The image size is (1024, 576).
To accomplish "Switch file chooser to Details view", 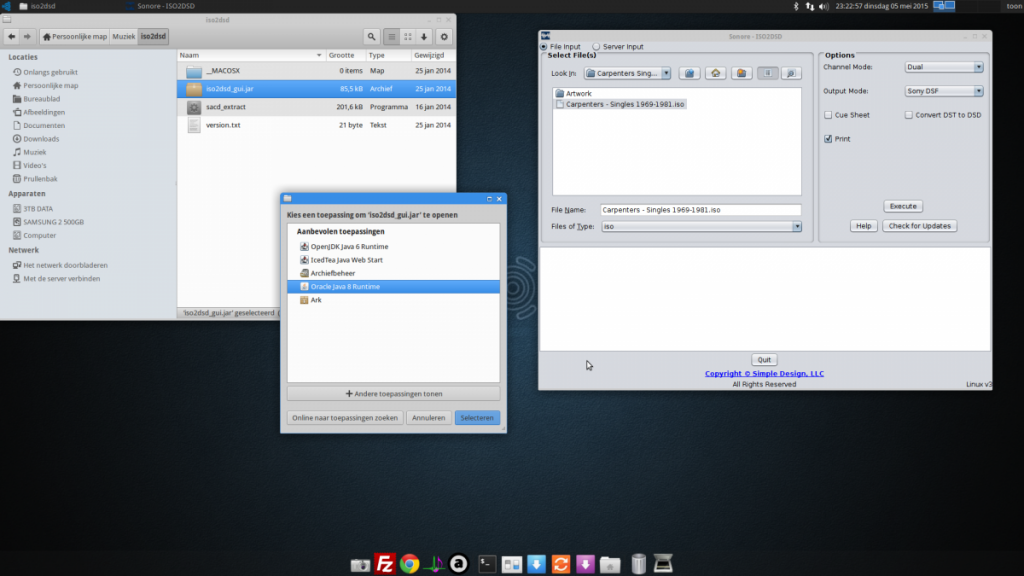I will (x=791, y=73).
